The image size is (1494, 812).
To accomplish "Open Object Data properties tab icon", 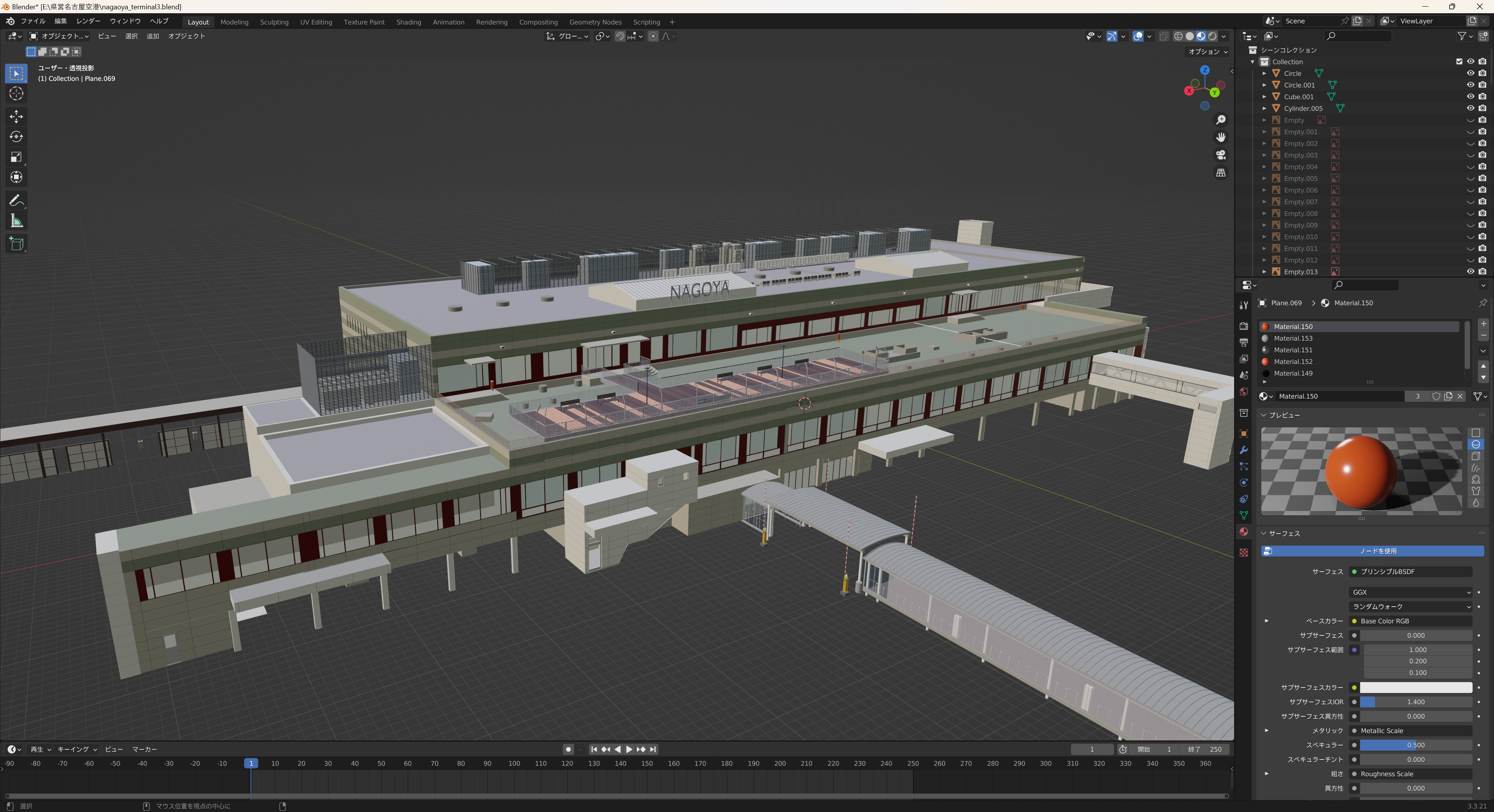I will (x=1243, y=515).
